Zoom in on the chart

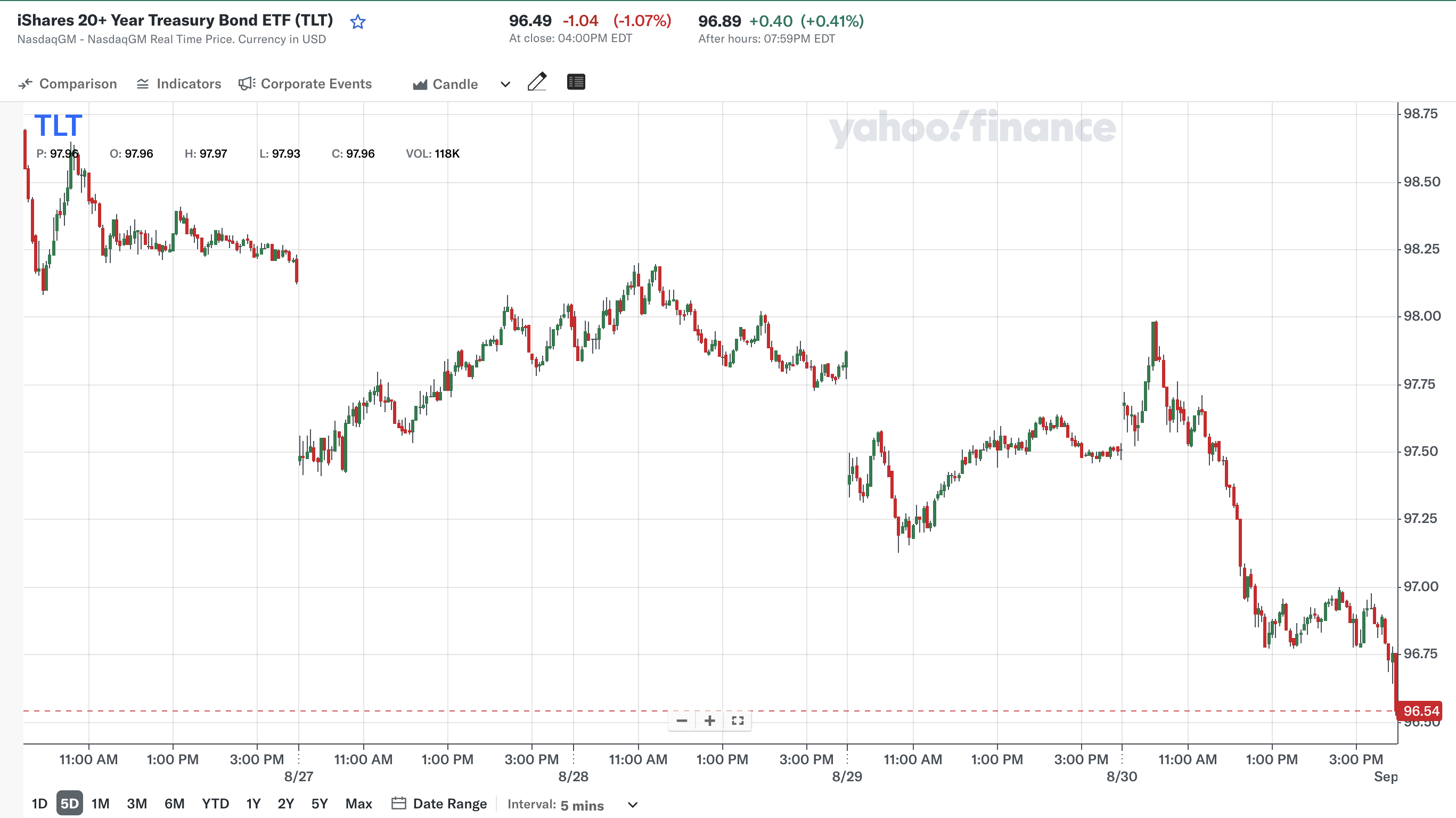coord(709,721)
